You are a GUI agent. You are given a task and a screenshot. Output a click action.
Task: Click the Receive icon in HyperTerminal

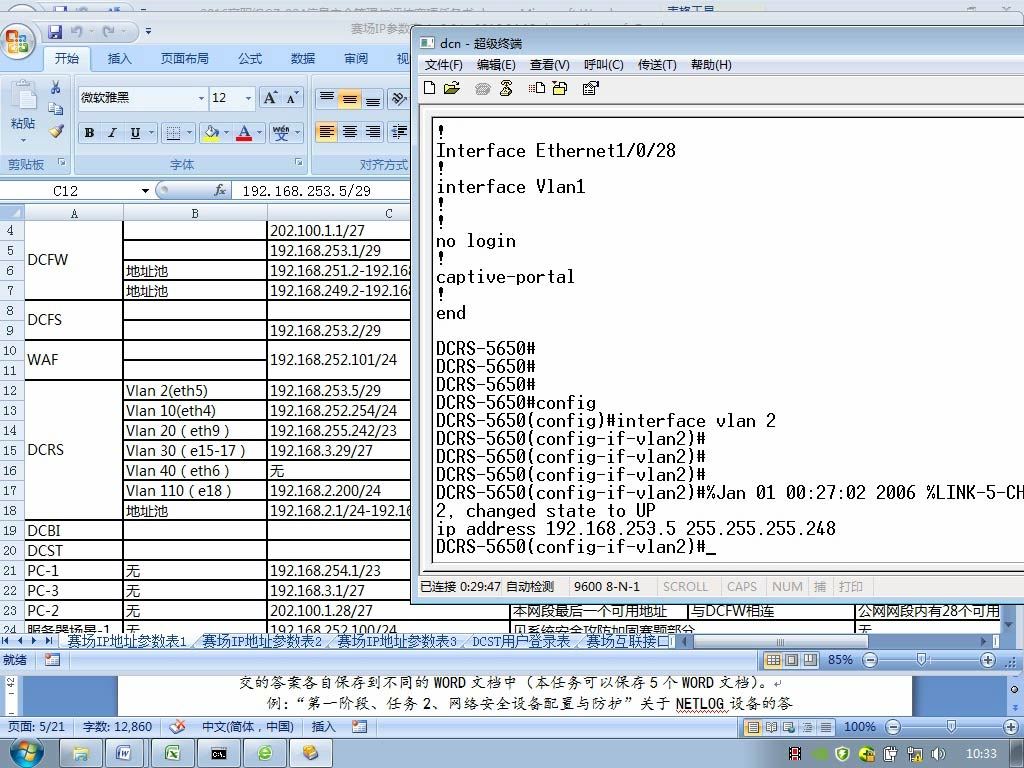tap(560, 88)
